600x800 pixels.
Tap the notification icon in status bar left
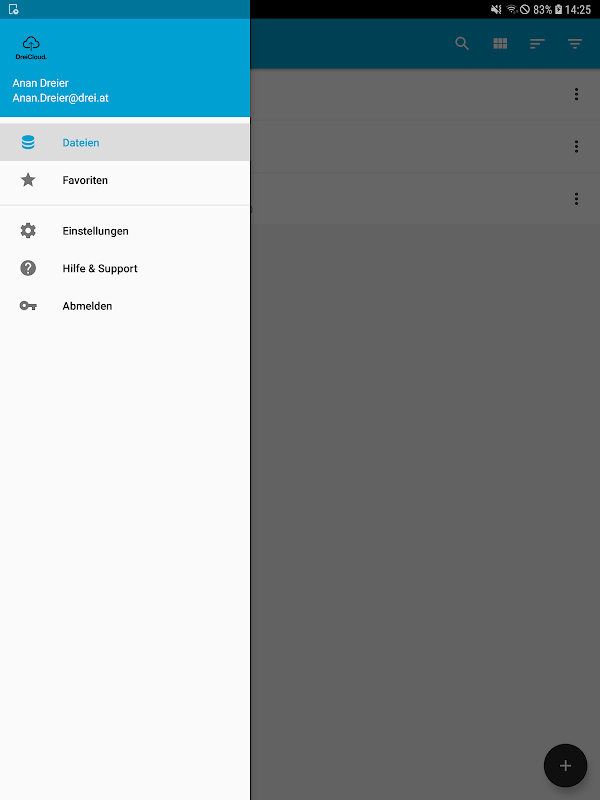[x=14, y=9]
